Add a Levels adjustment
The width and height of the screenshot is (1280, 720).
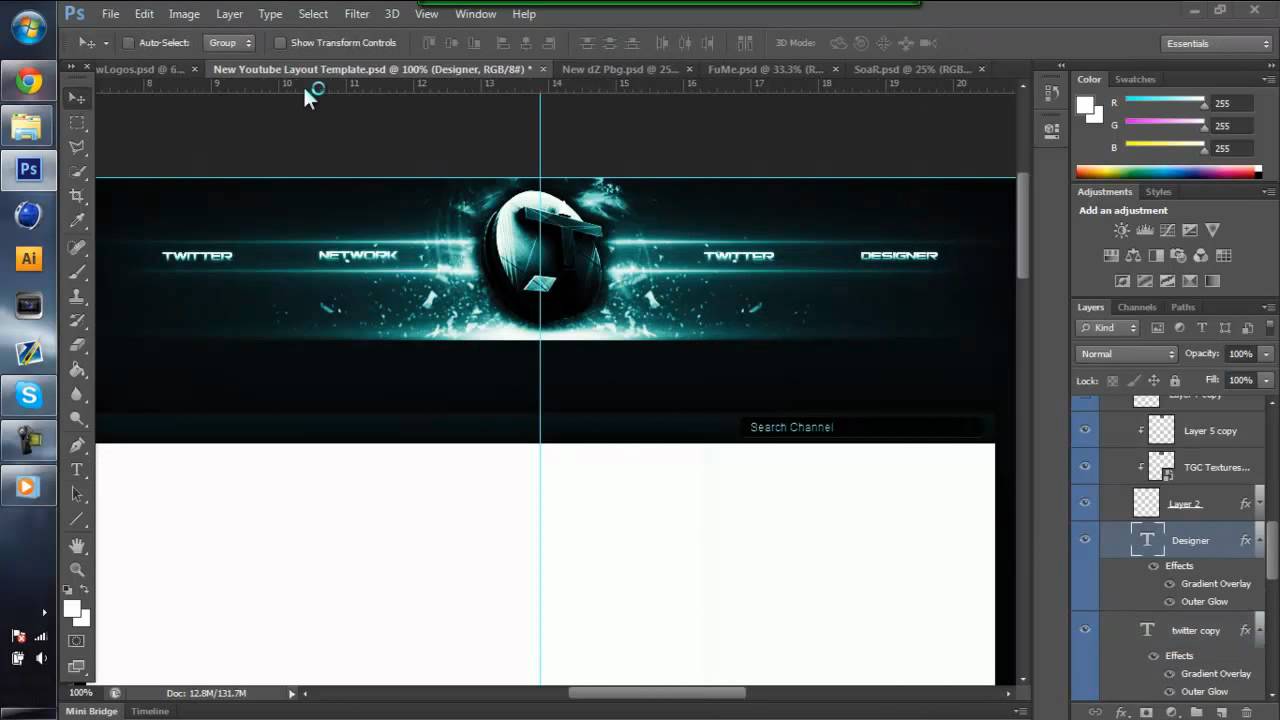(1145, 231)
